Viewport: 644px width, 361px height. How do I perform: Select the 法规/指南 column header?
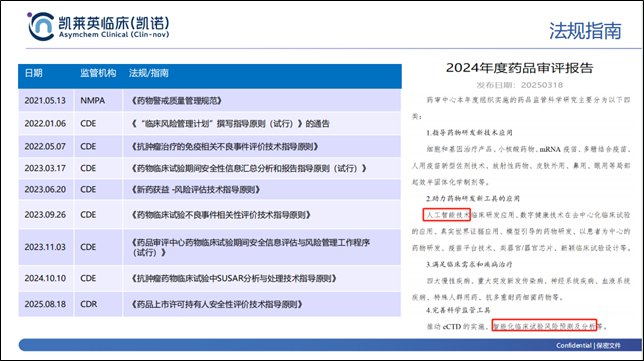(x=148, y=73)
